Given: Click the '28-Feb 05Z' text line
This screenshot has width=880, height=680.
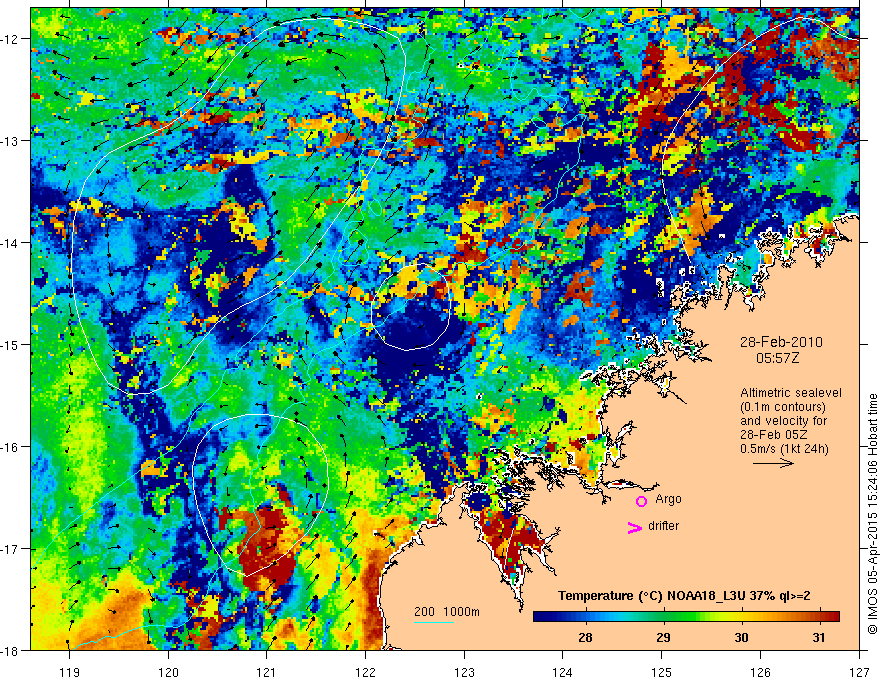Looking at the screenshot, I should [773, 434].
